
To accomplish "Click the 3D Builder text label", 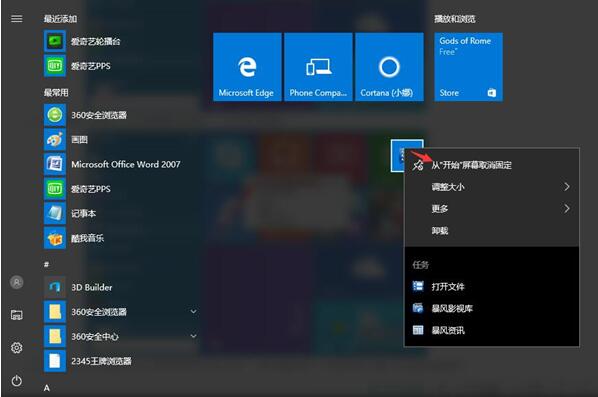I will pos(92,287).
